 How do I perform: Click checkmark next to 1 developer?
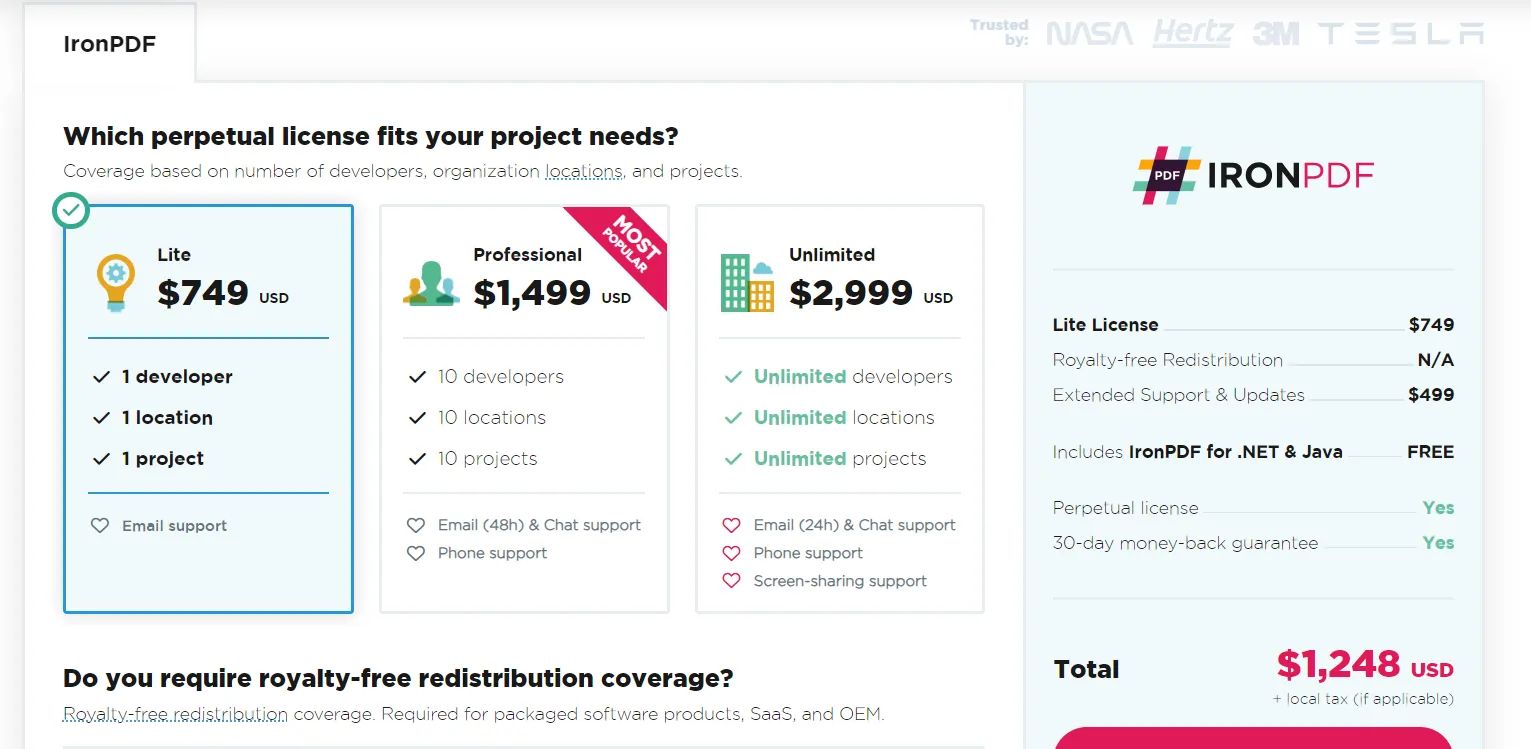(101, 377)
